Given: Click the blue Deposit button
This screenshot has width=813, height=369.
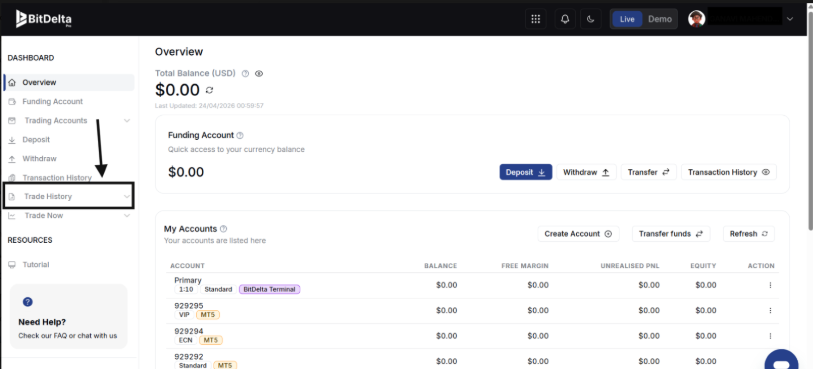Looking at the screenshot, I should coord(526,172).
